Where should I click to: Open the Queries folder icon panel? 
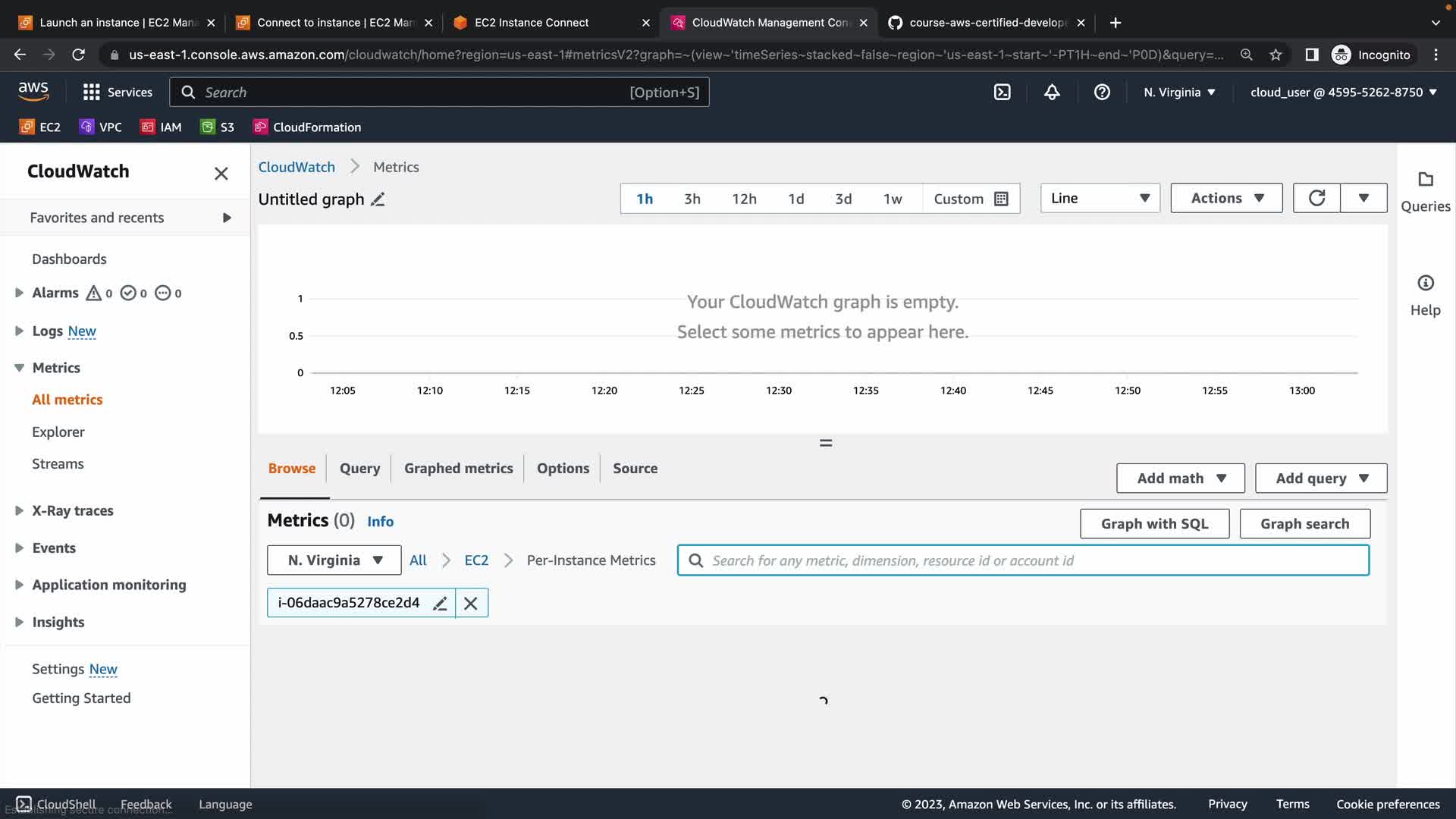tap(1425, 180)
